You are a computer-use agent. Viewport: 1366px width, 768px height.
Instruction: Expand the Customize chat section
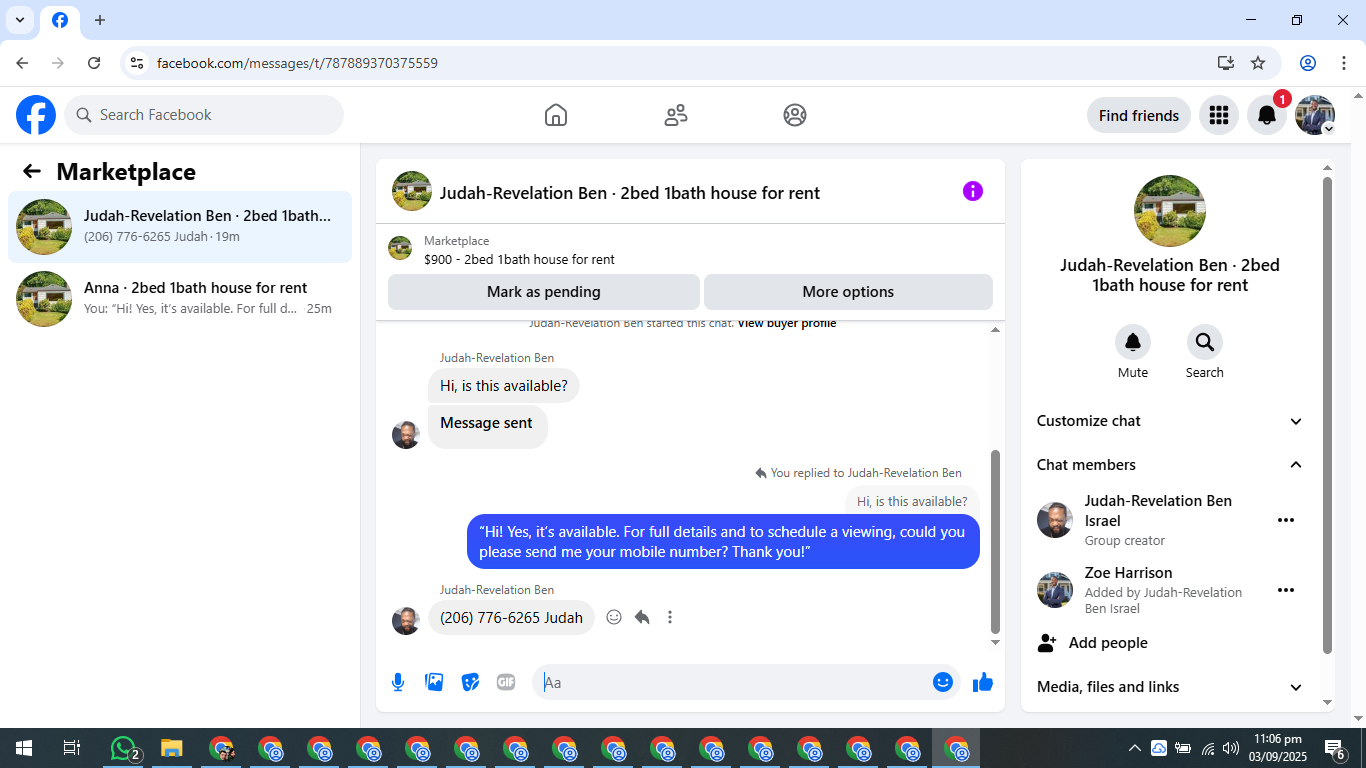coord(1170,421)
